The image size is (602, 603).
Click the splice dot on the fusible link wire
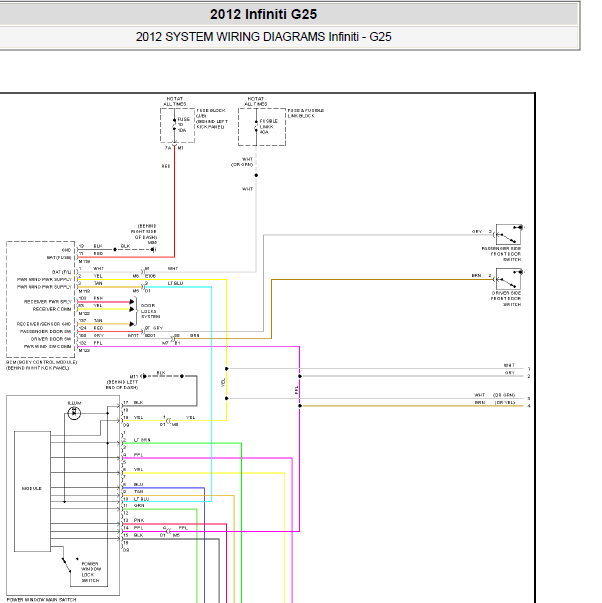(256, 175)
